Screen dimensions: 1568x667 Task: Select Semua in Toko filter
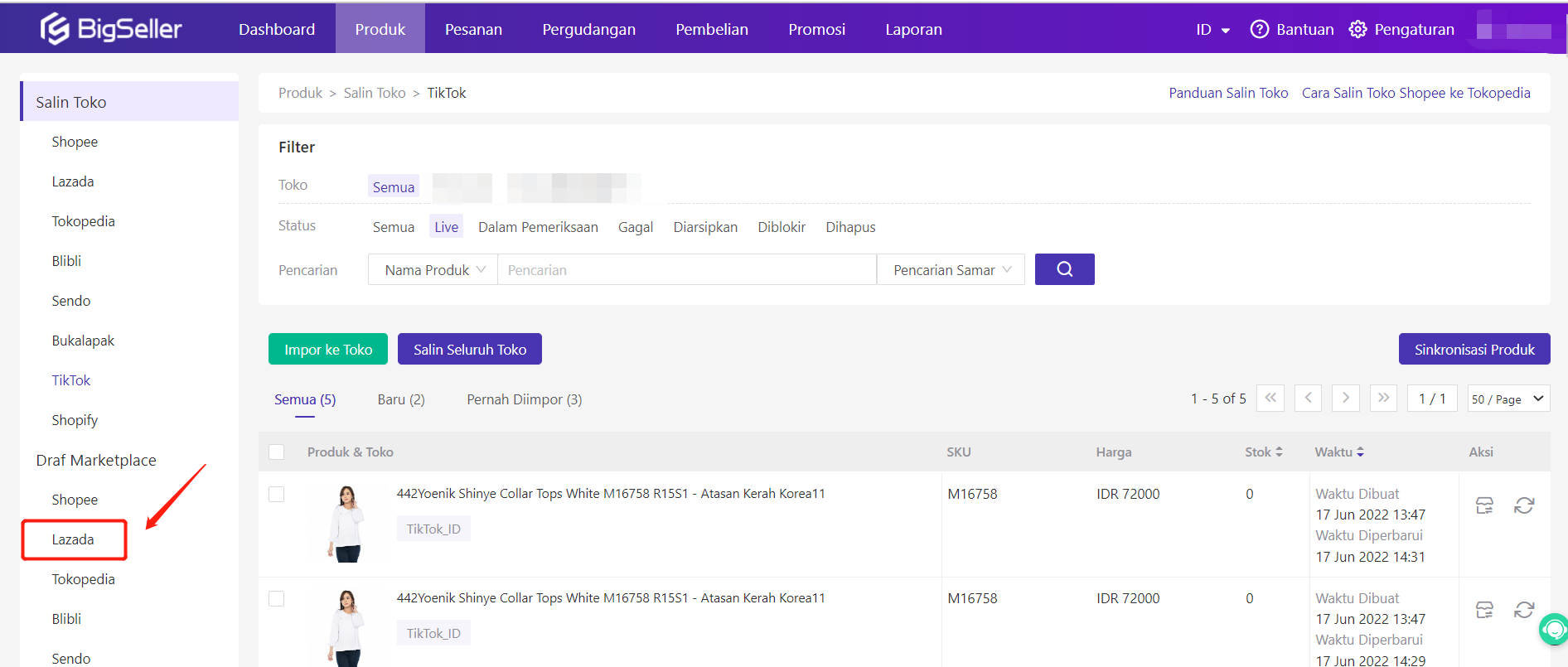394,187
